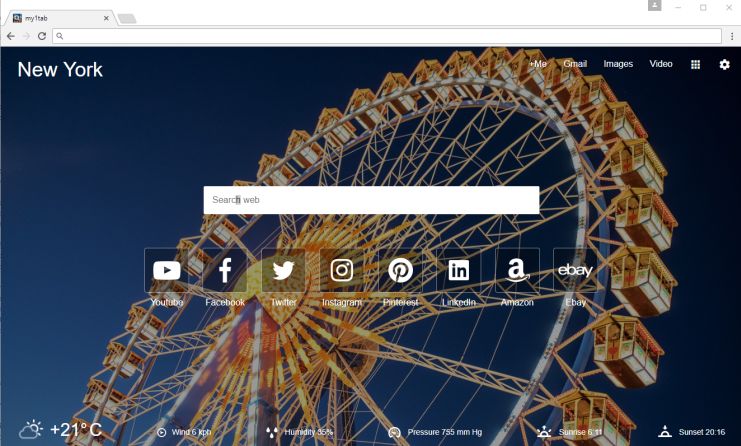Click the humidity droplets icon
The height and width of the screenshot is (446, 741).
pos(272,432)
